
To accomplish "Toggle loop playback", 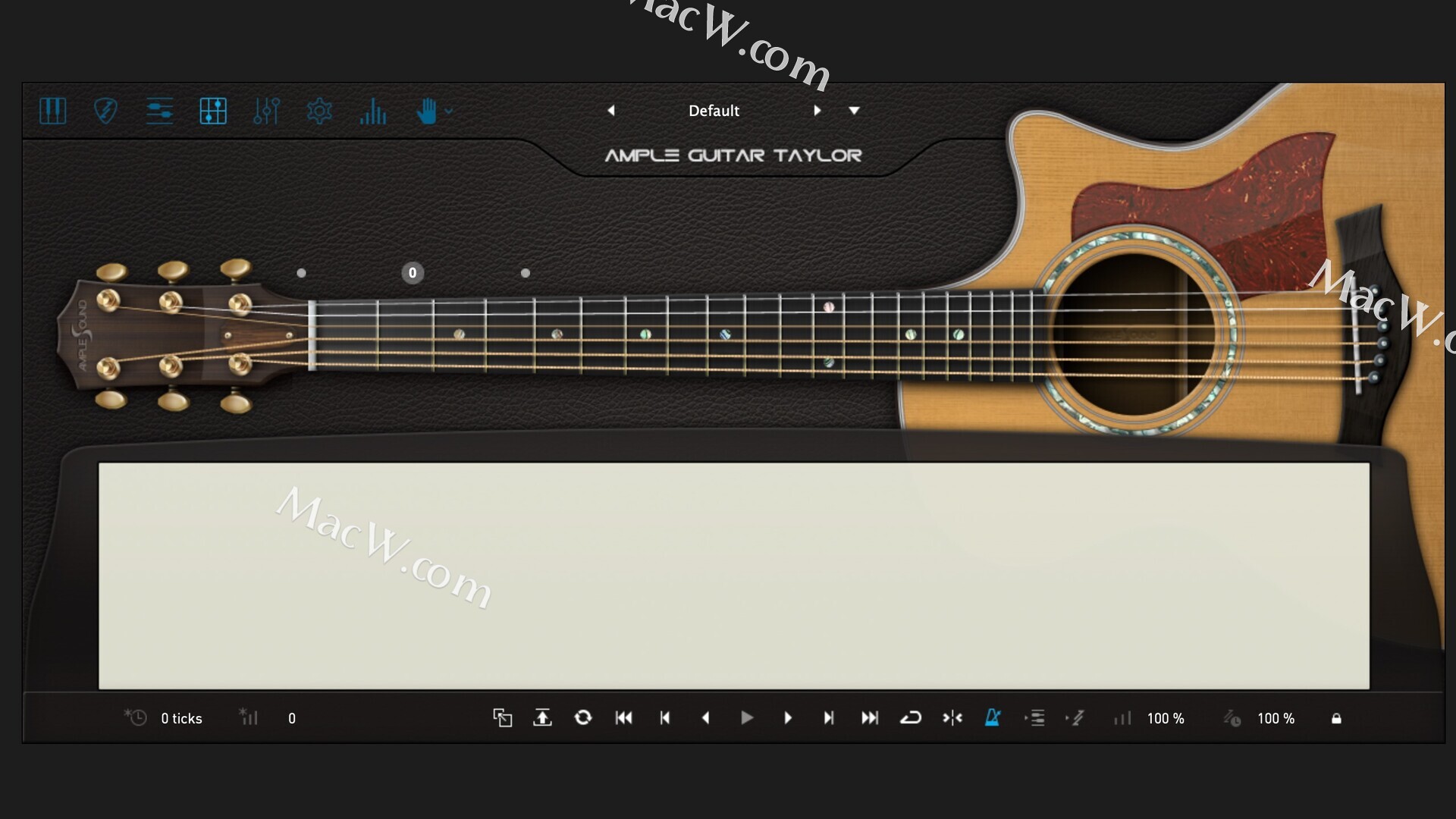I will point(911,717).
